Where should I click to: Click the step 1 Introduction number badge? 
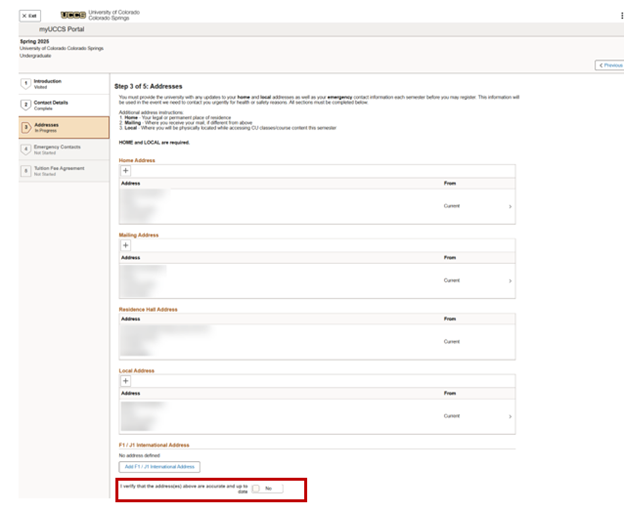pos(26,83)
